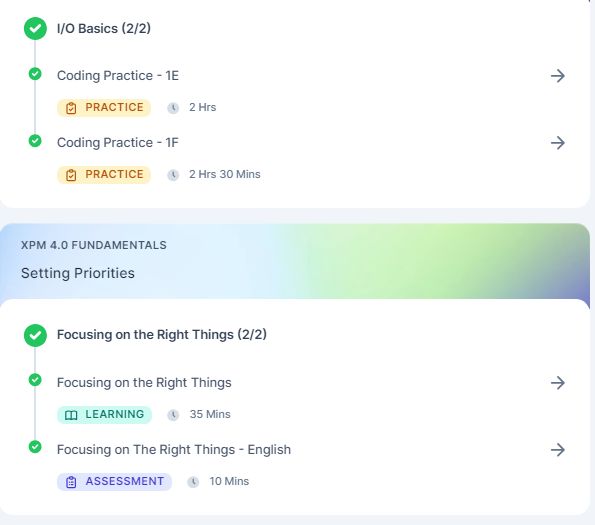Click clock icon beside 2 Hrs
This screenshot has height=525, width=595.
(x=173, y=108)
